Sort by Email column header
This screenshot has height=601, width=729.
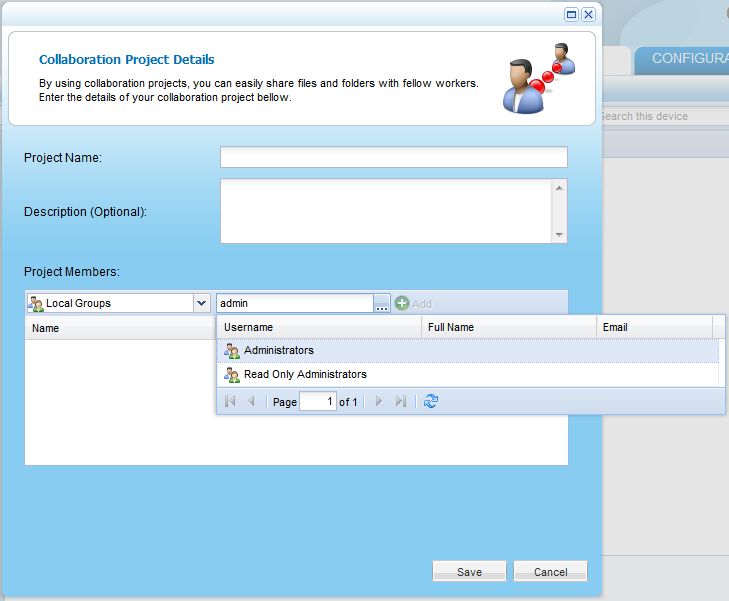point(655,327)
